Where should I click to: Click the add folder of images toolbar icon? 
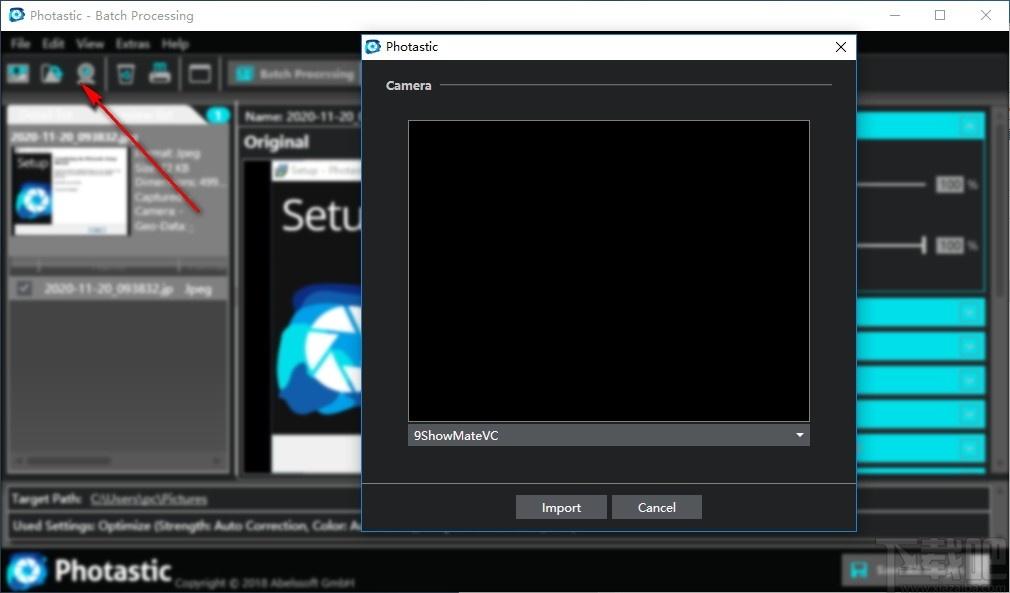click(x=52, y=73)
